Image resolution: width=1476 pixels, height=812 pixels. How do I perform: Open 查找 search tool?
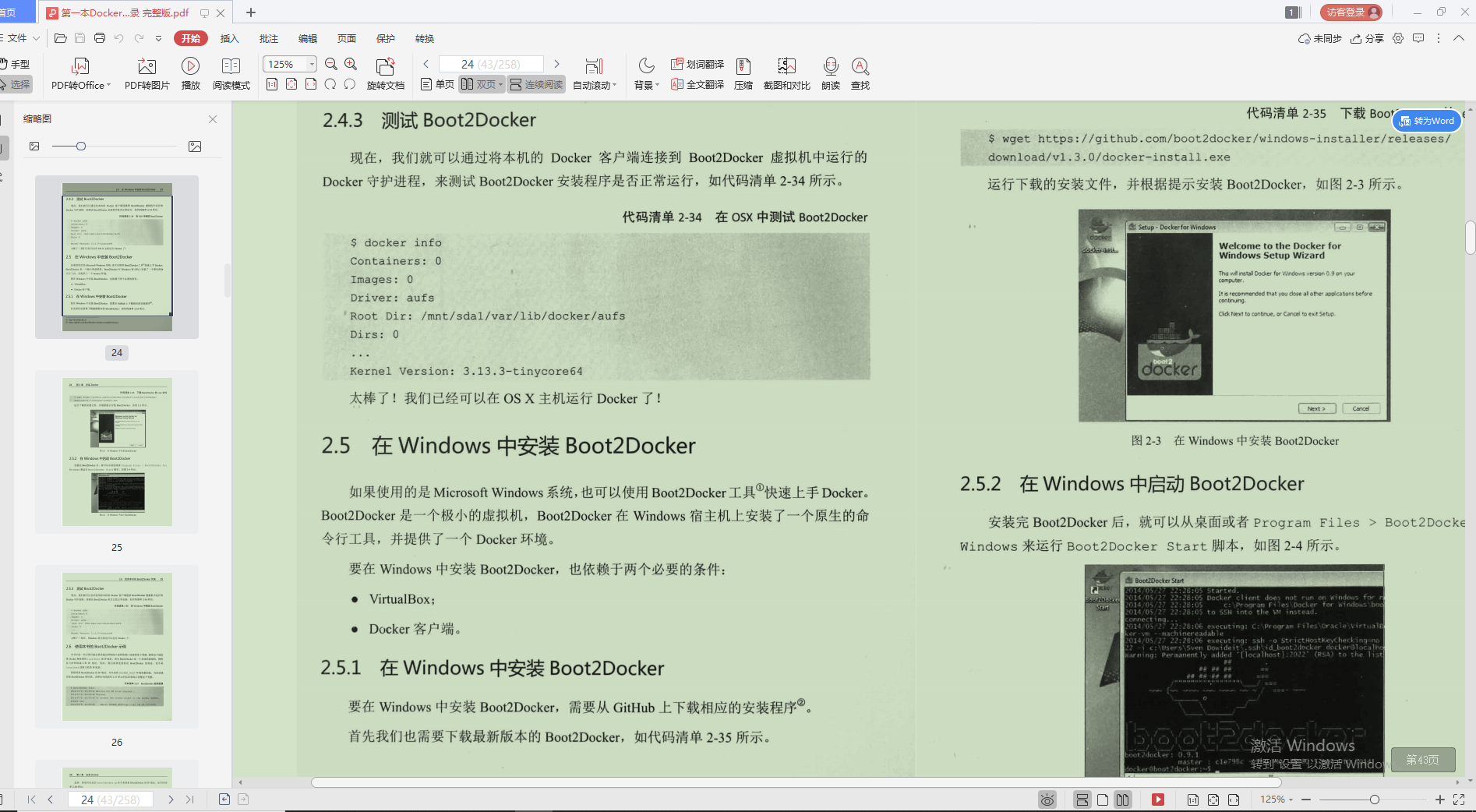[x=860, y=74]
